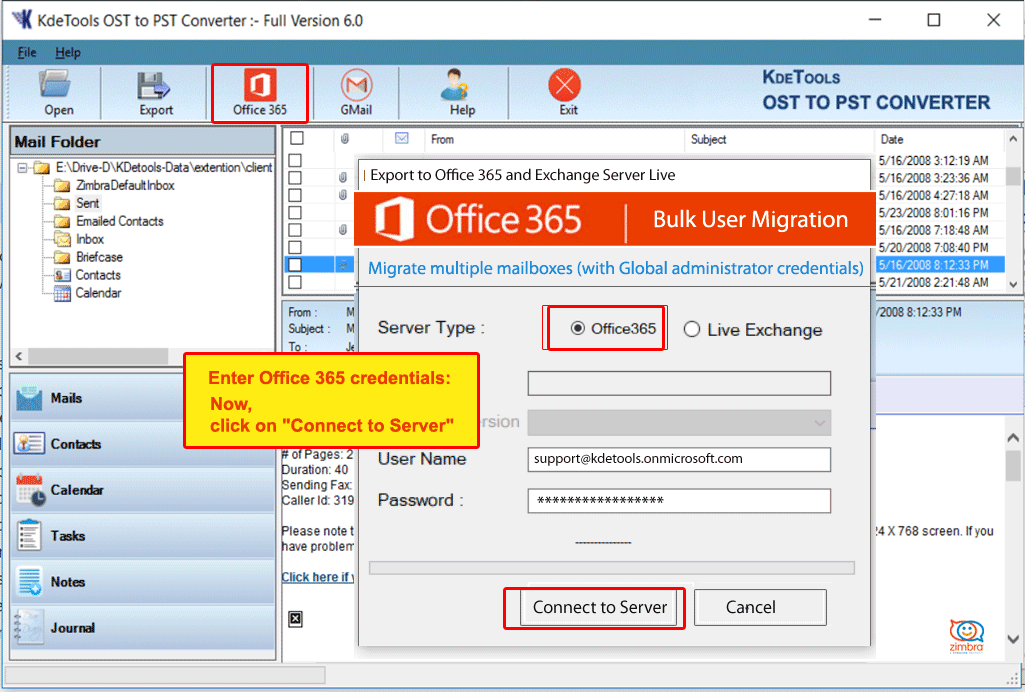The height and width of the screenshot is (692, 1025).
Task: Open the Inbox folder in tree
Action: (90, 239)
